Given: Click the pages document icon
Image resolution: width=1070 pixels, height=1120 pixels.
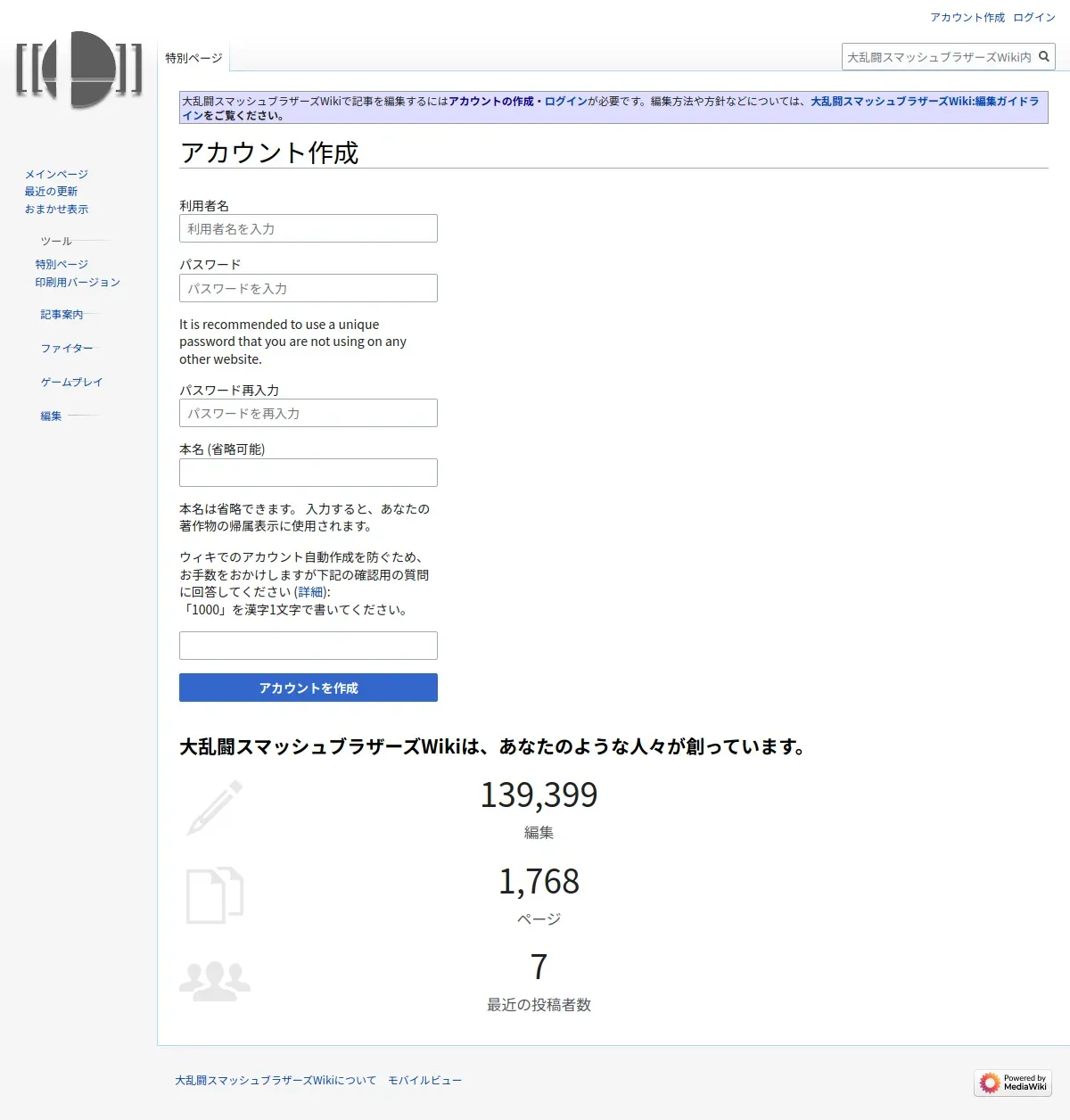Looking at the screenshot, I should click(x=215, y=894).
